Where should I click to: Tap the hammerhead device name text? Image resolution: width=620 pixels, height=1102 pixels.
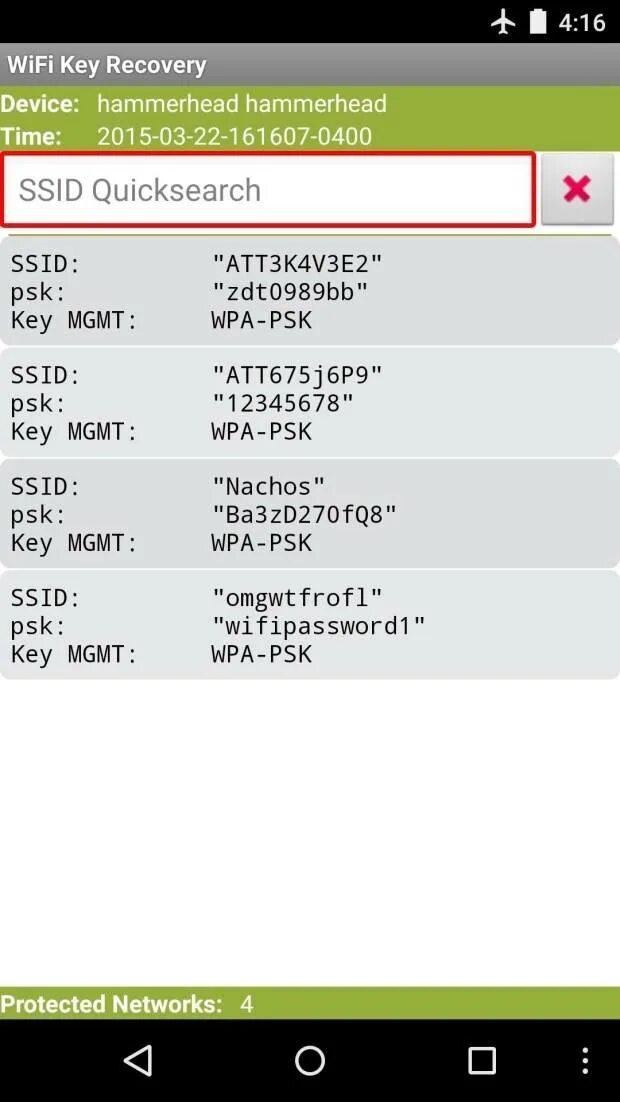pos(241,104)
